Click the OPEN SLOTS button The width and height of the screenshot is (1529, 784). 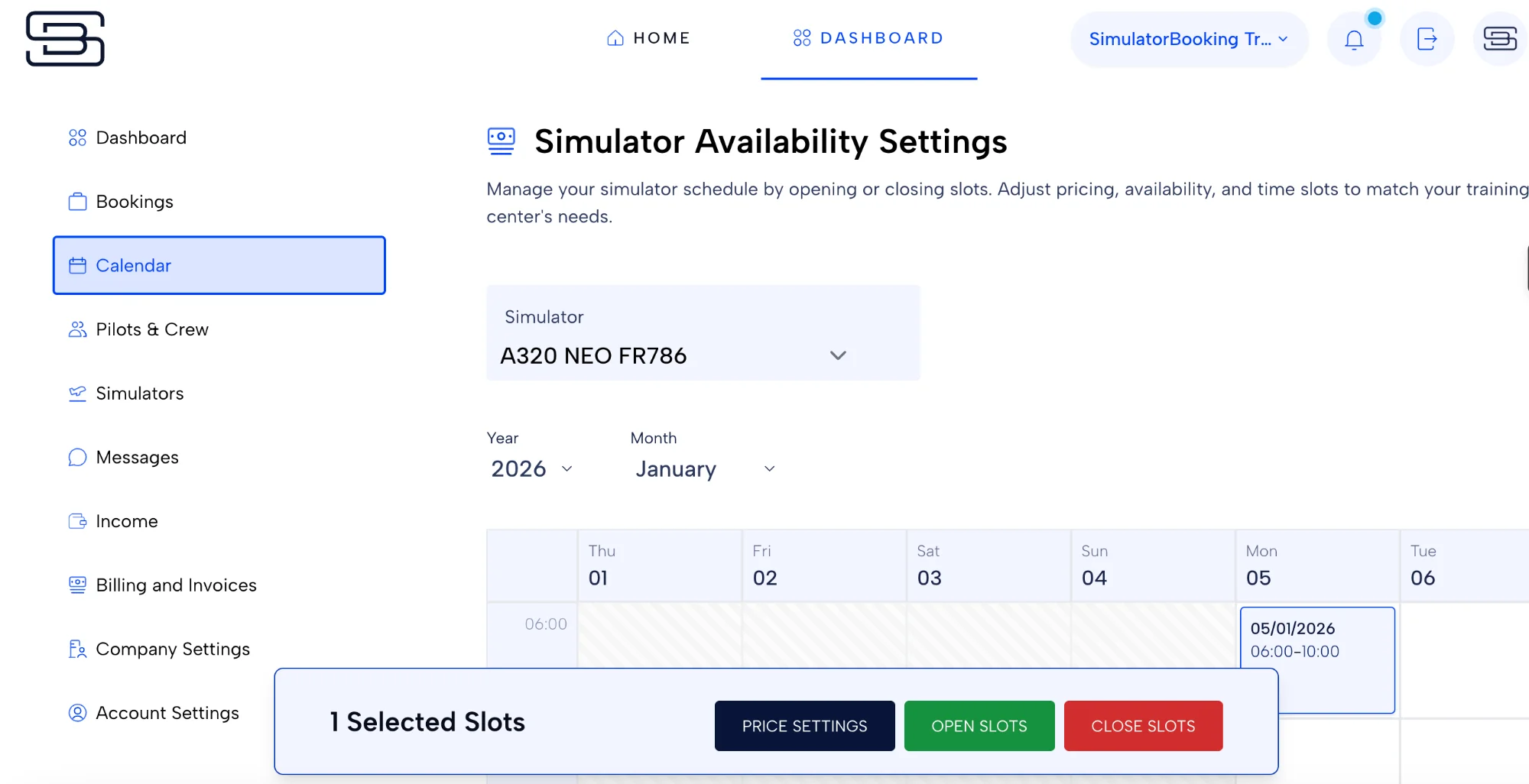point(979,726)
